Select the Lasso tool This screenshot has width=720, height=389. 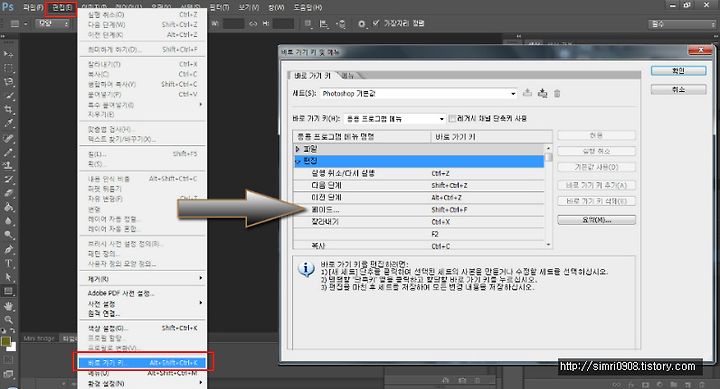click(8, 82)
